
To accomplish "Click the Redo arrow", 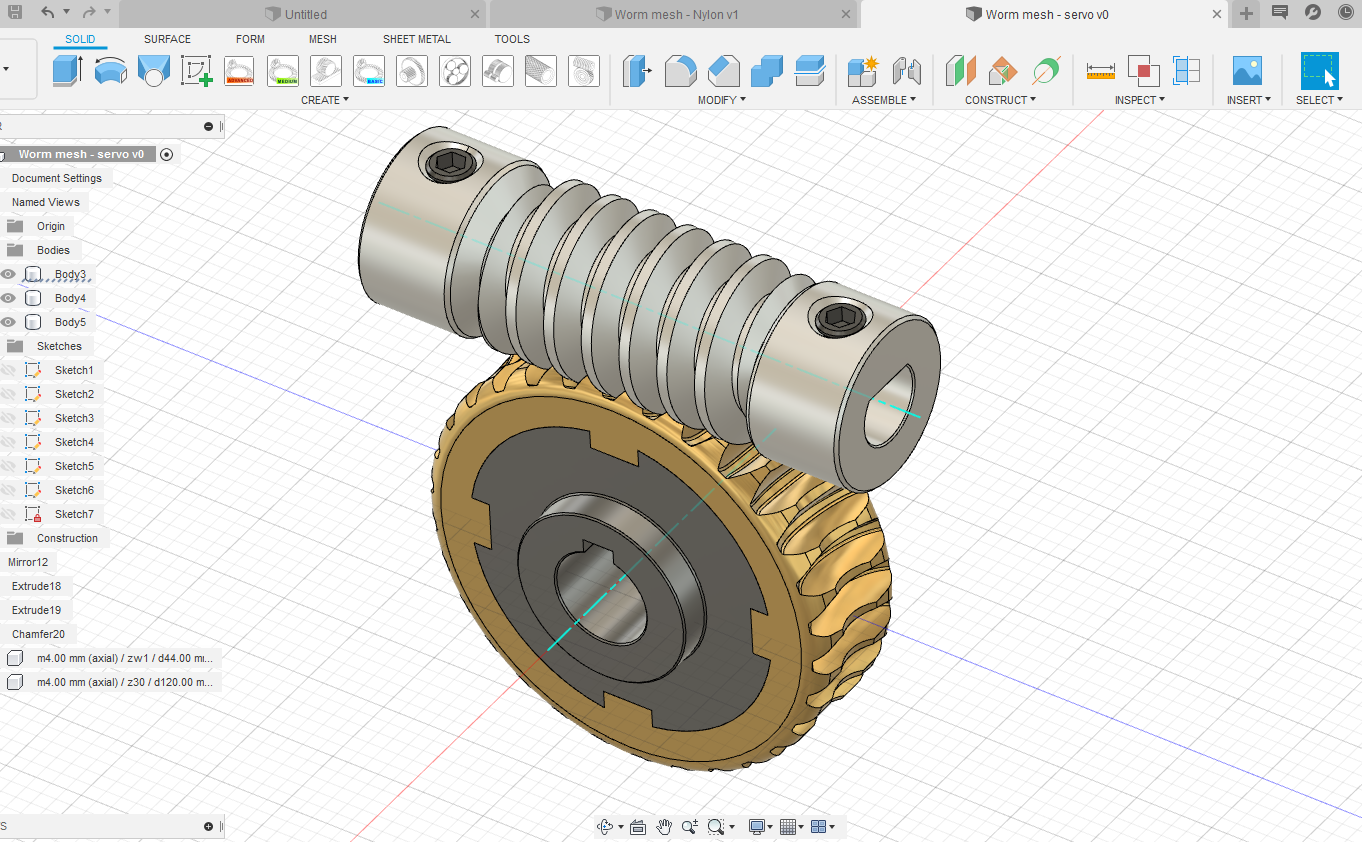I will click(x=88, y=13).
